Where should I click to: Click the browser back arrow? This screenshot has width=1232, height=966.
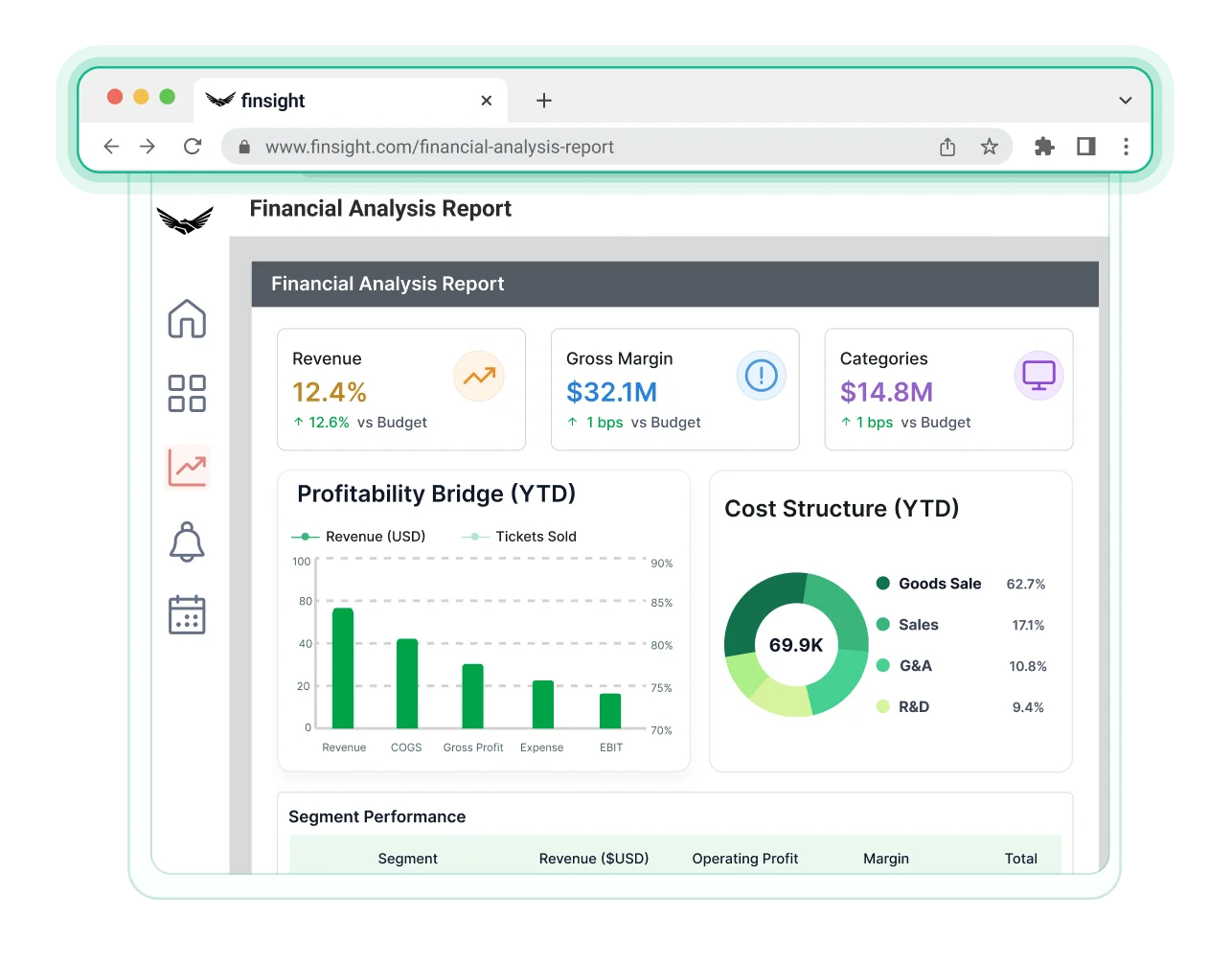111,147
